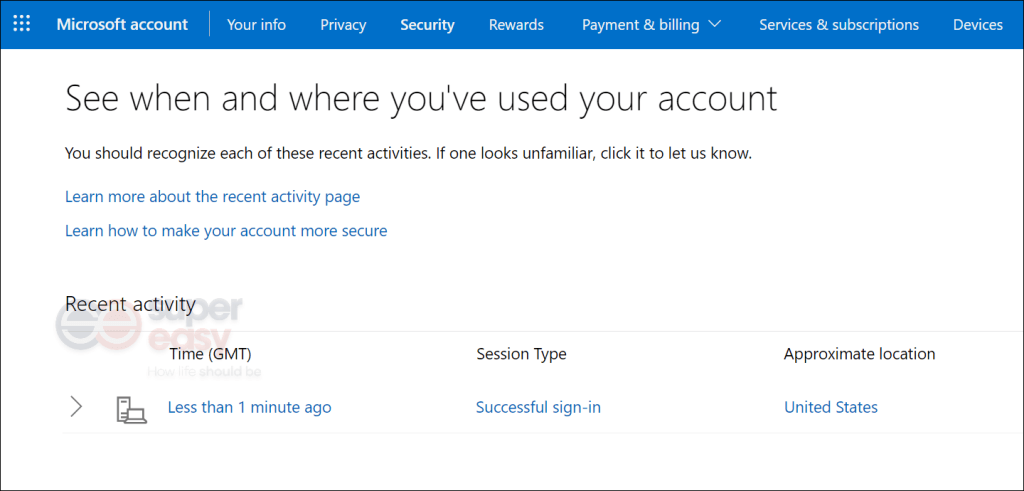1024x491 pixels.
Task: Click the Approximate location column header
Action: pos(859,354)
